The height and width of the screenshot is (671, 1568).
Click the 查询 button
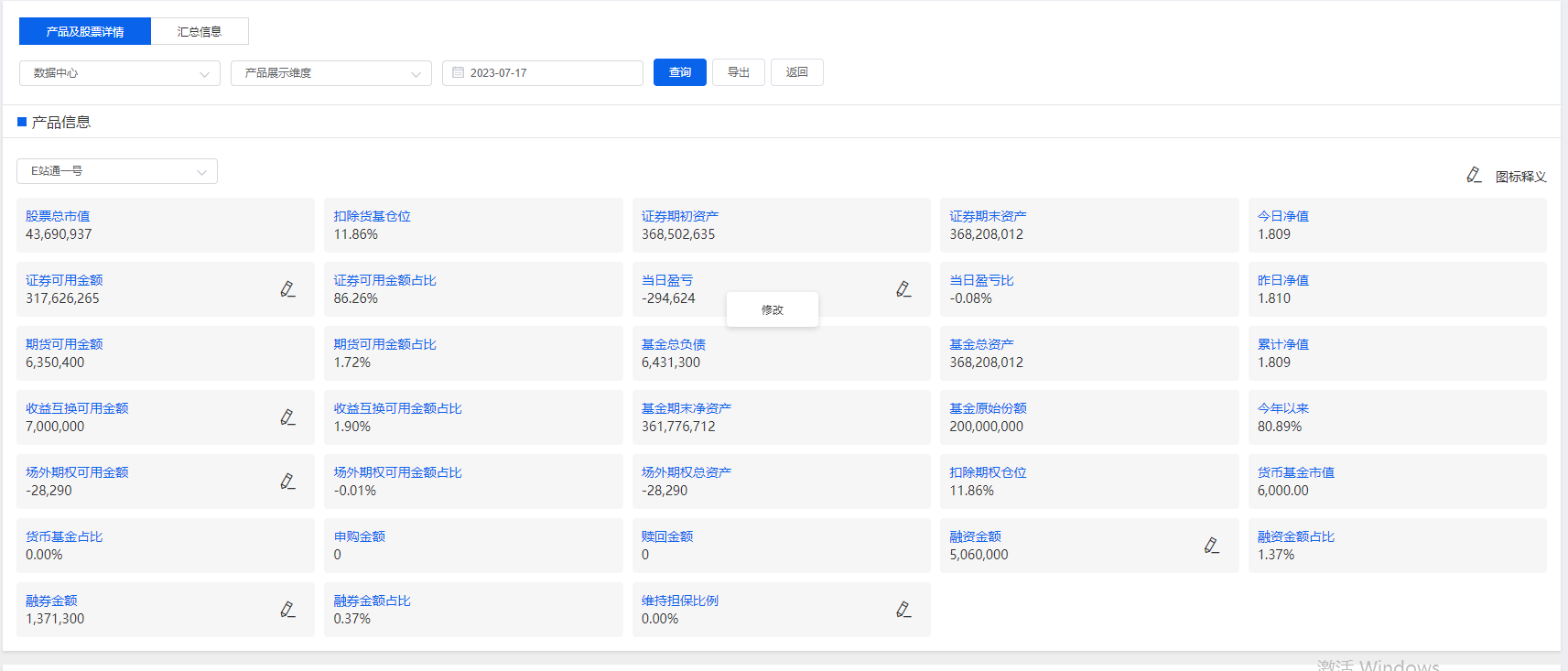(x=680, y=72)
